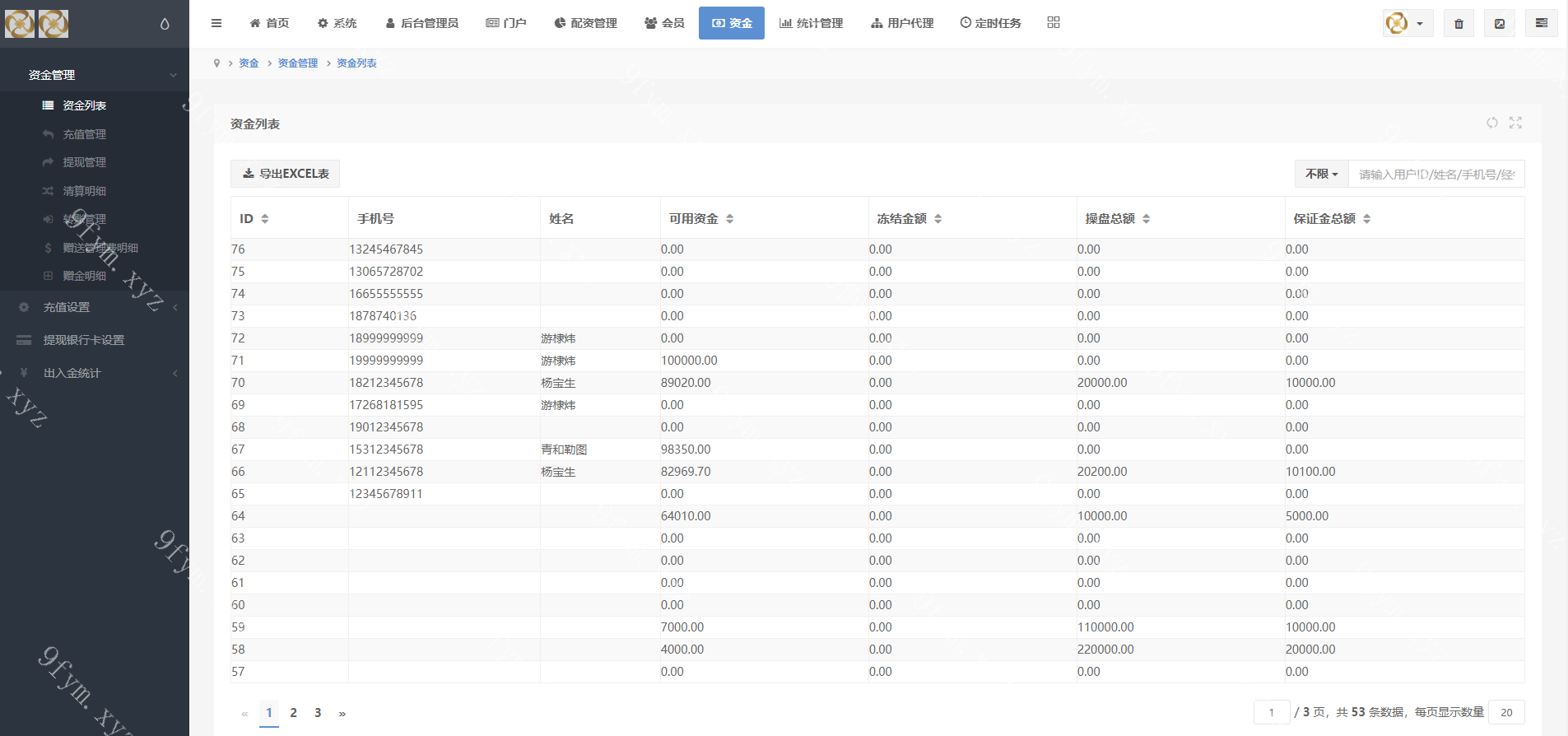Viewport: 1568px width, 736px height.
Task: Follow the 资金列表 breadcrumb link
Action: pyautogui.click(x=356, y=63)
